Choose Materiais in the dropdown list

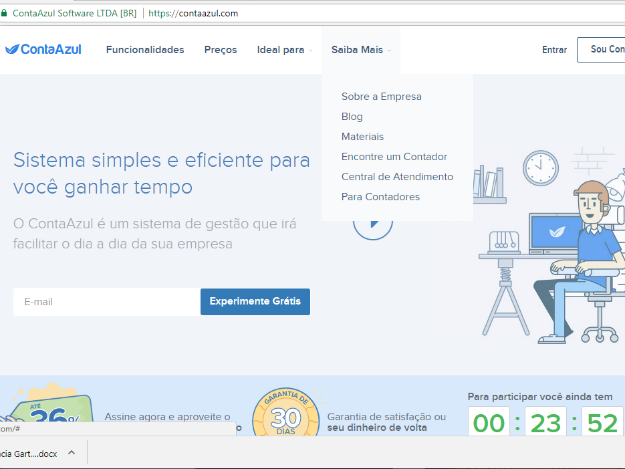(x=362, y=137)
